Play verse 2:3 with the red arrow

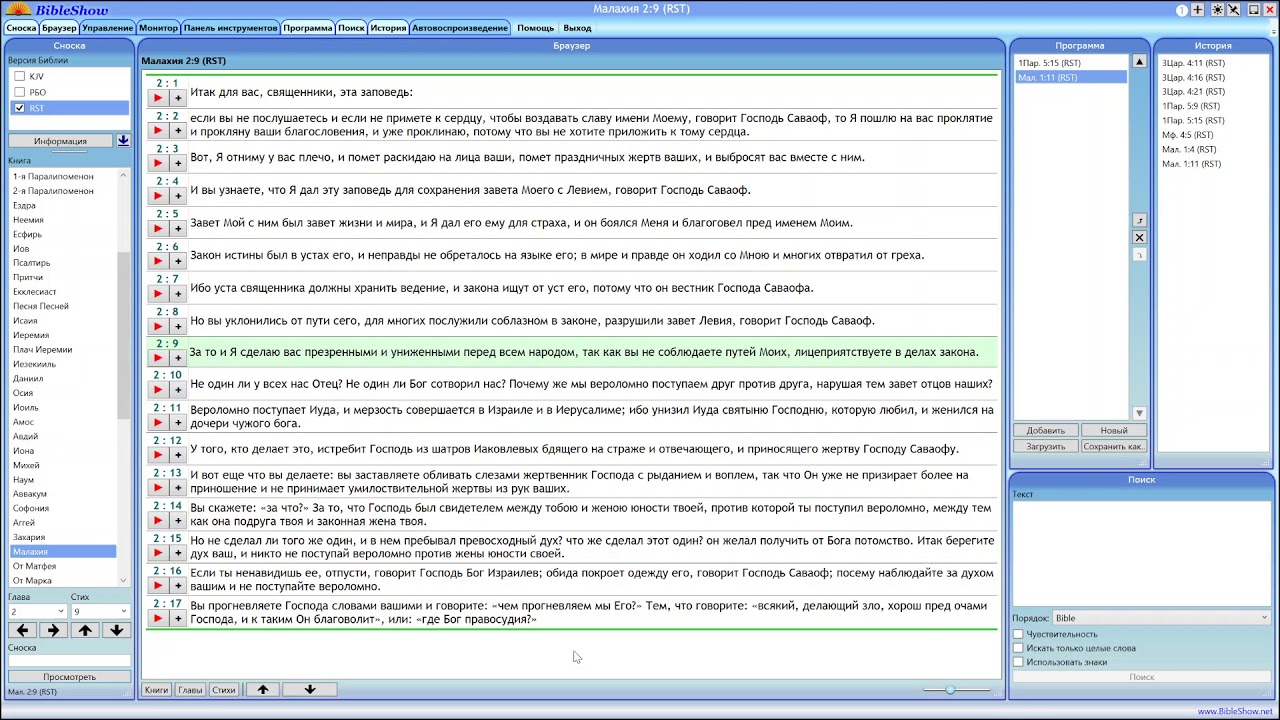pos(157,163)
